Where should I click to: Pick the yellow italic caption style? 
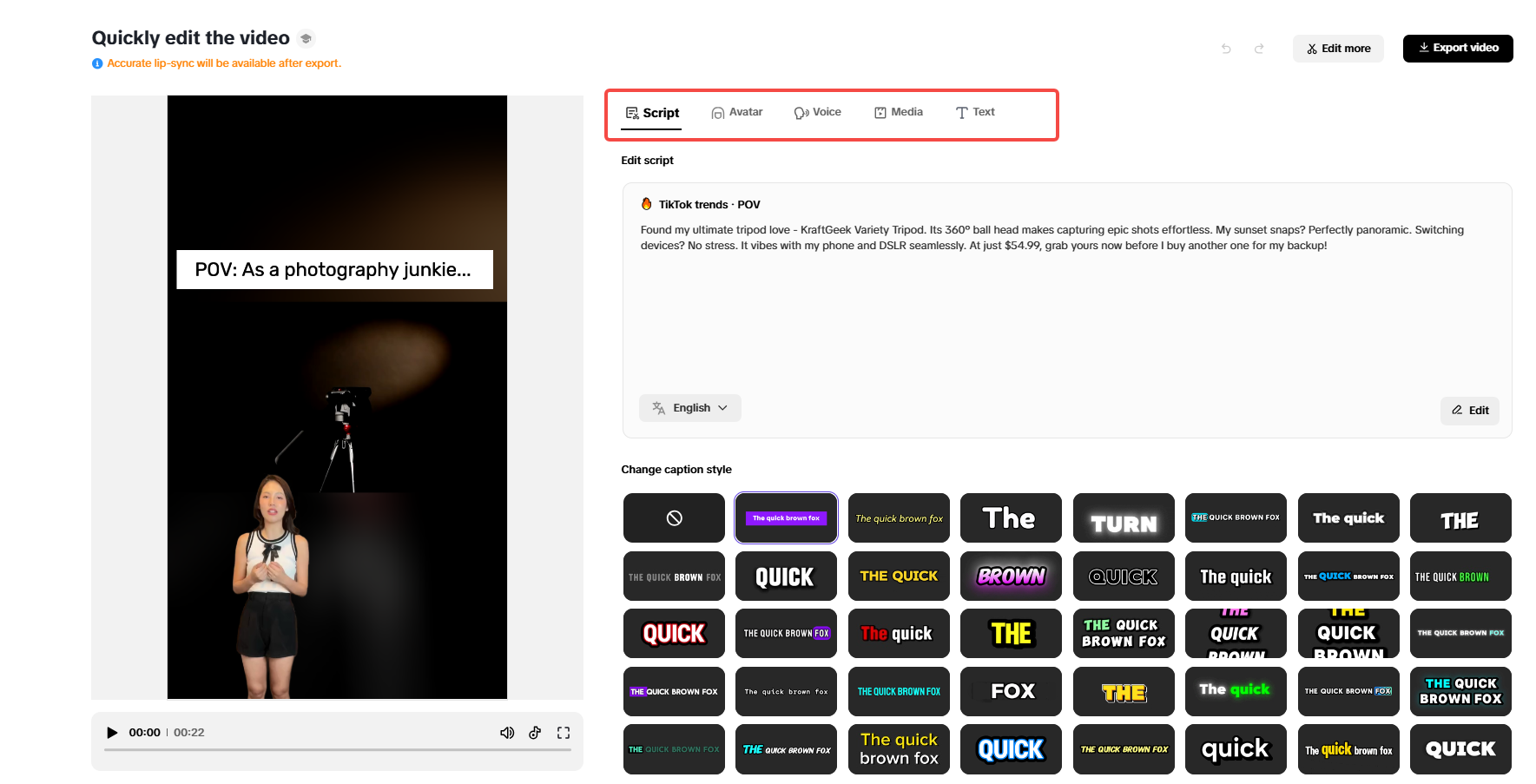(899, 518)
